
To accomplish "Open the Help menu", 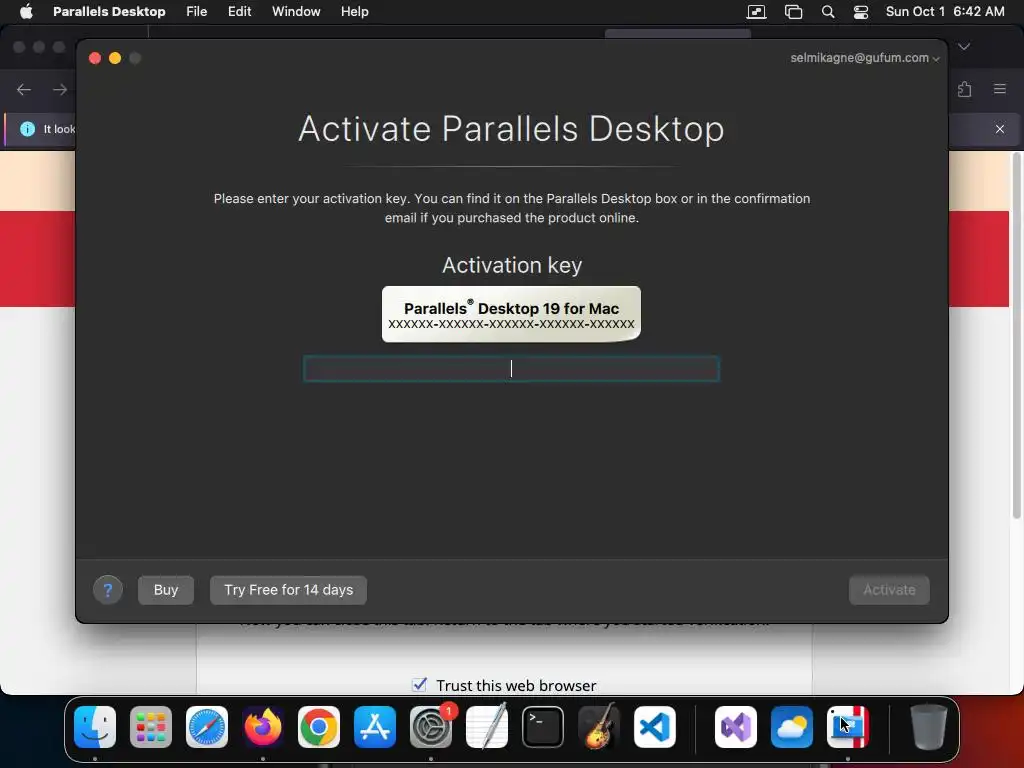I will 355,12.
